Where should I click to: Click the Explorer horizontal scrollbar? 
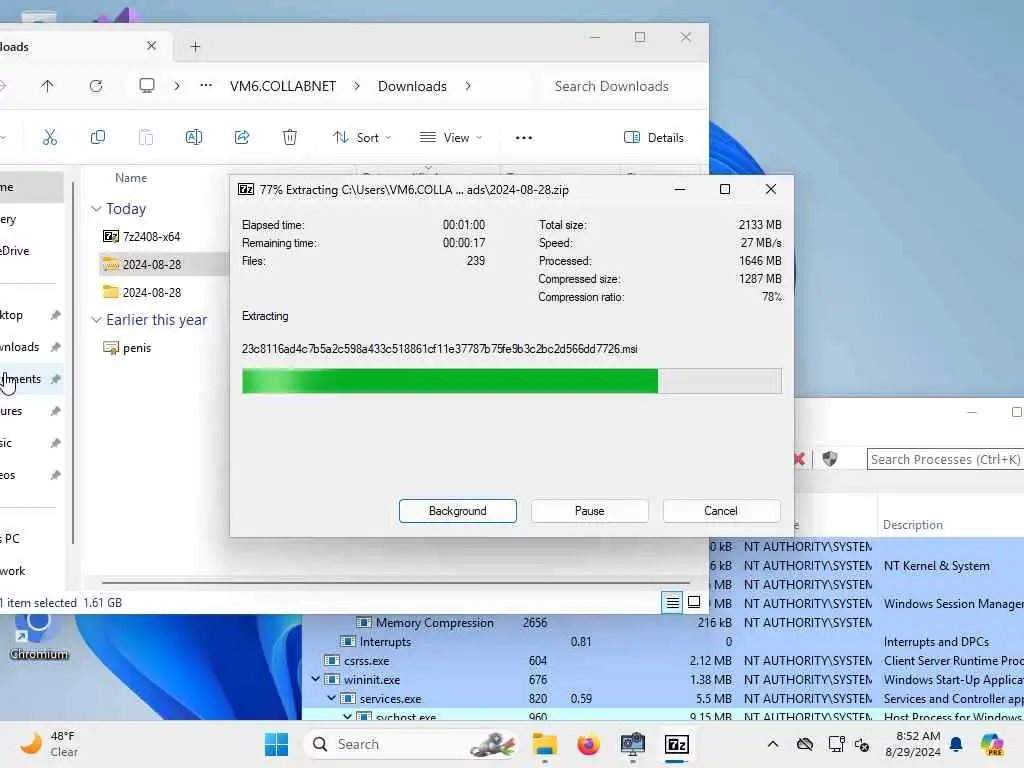pyautogui.click(x=396, y=582)
